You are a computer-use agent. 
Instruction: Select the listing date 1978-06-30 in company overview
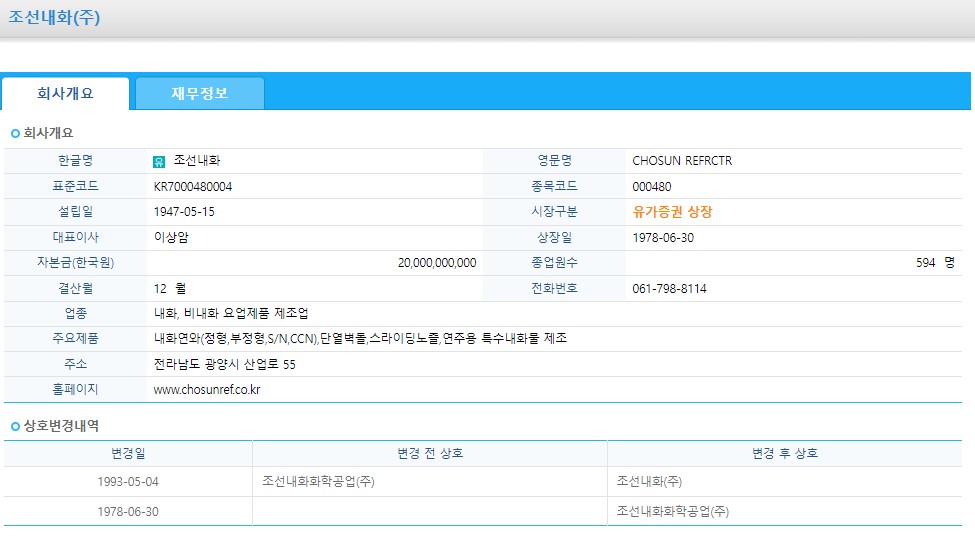(663, 238)
